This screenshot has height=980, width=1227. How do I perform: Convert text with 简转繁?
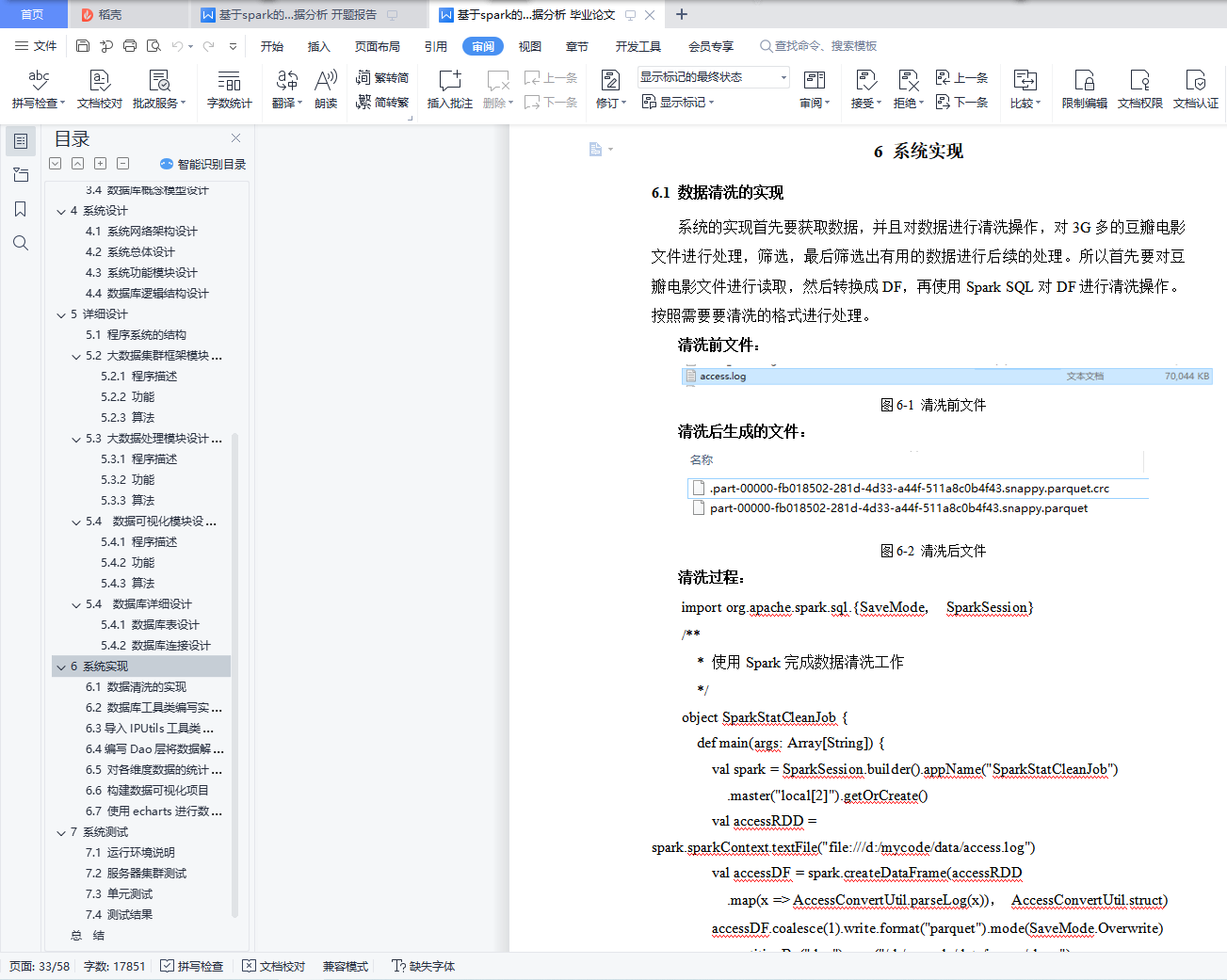point(382,102)
